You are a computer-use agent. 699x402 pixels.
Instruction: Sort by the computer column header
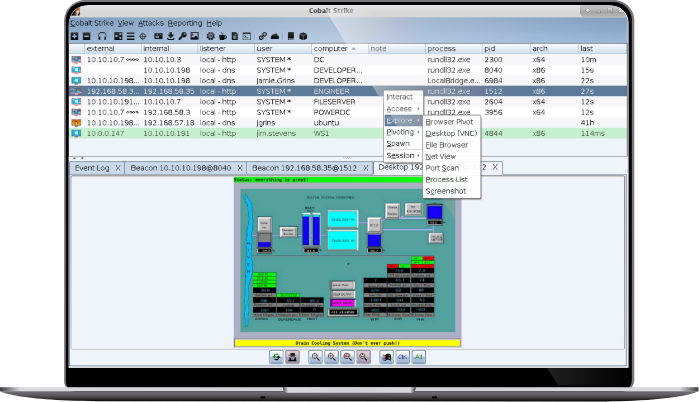coord(340,49)
